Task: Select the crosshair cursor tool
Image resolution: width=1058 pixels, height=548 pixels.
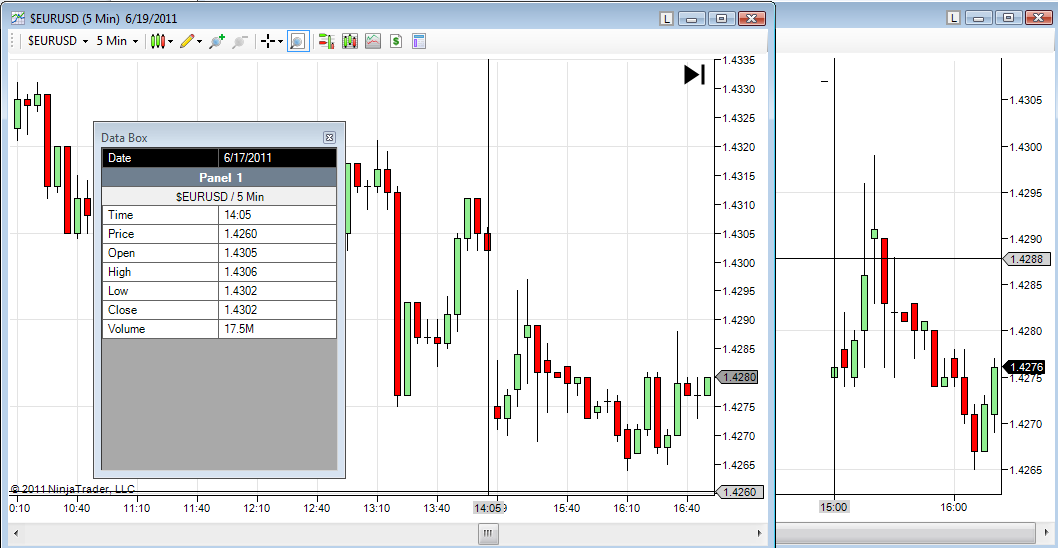Action: point(268,41)
